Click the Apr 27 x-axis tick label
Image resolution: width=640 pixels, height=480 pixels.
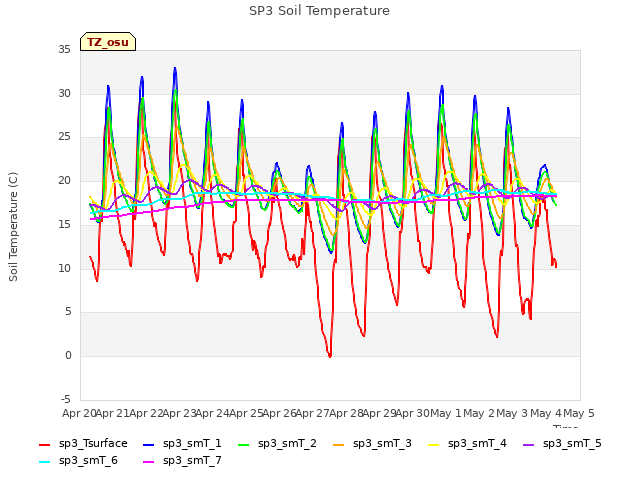313,413
